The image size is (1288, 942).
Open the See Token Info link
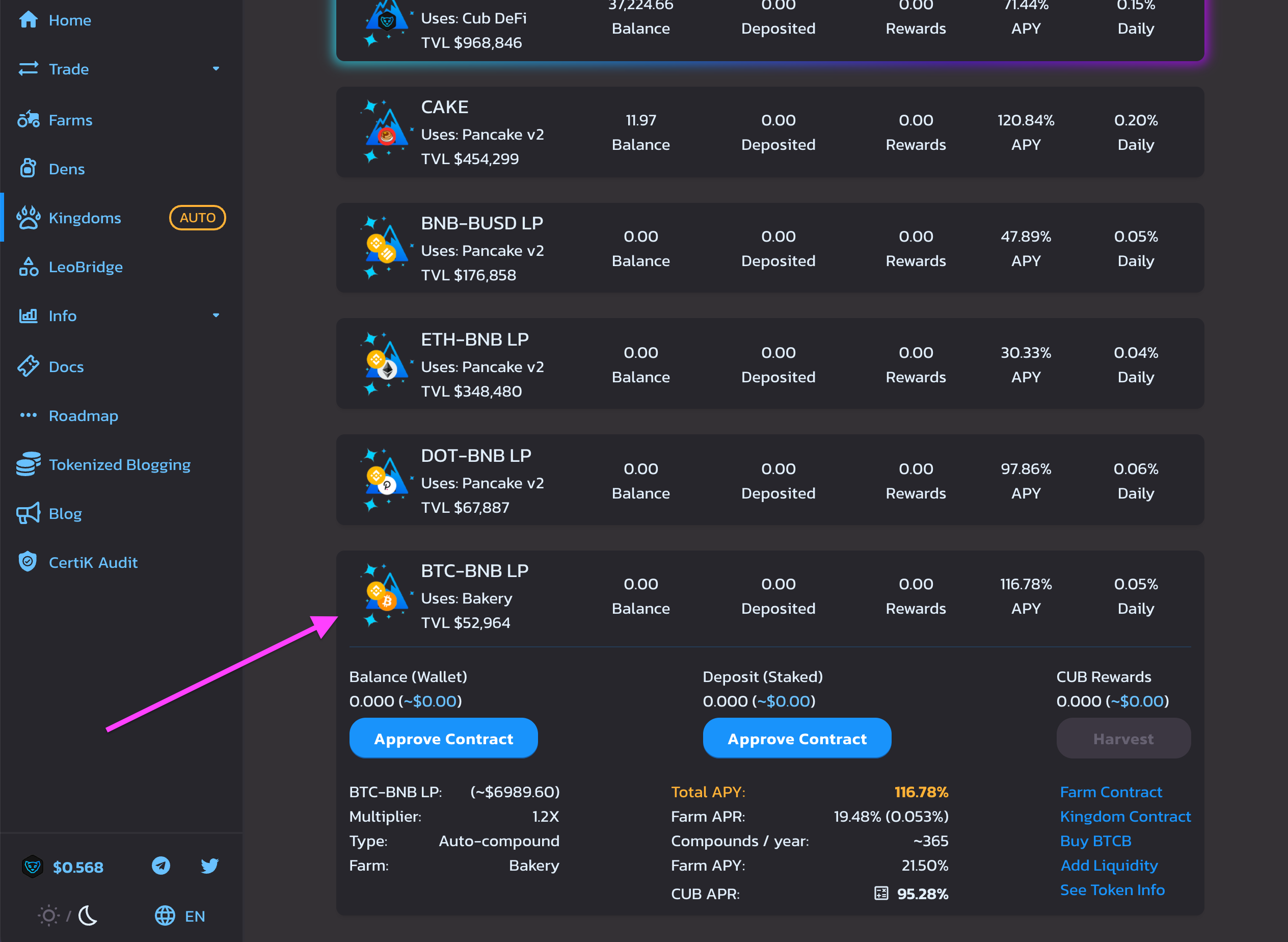(1112, 889)
